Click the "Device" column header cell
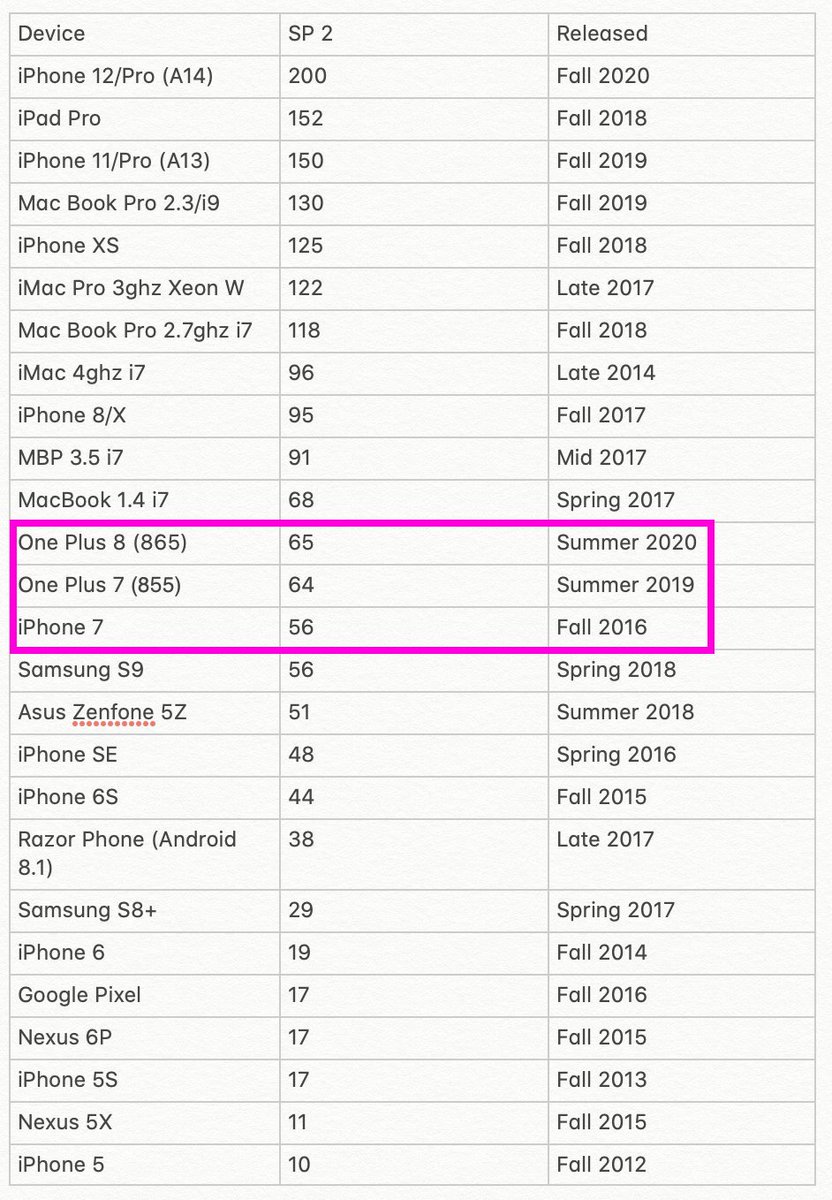Image resolution: width=832 pixels, height=1200 pixels. pyautogui.click(x=52, y=33)
